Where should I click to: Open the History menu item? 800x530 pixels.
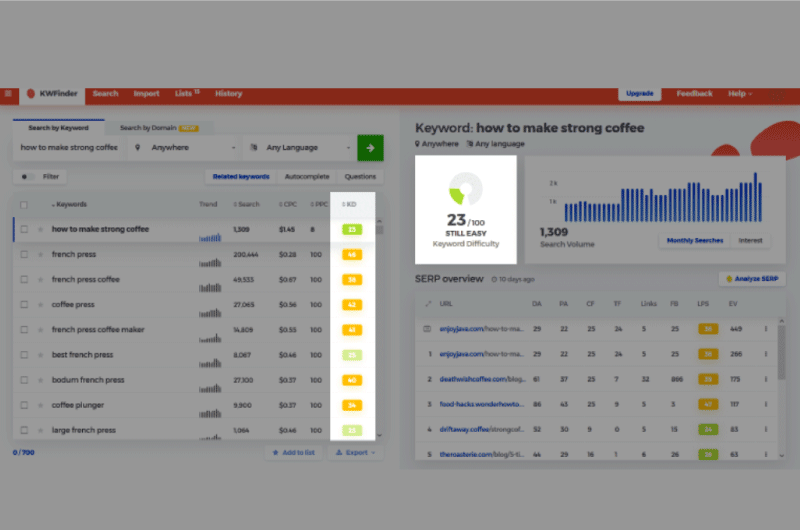click(229, 94)
